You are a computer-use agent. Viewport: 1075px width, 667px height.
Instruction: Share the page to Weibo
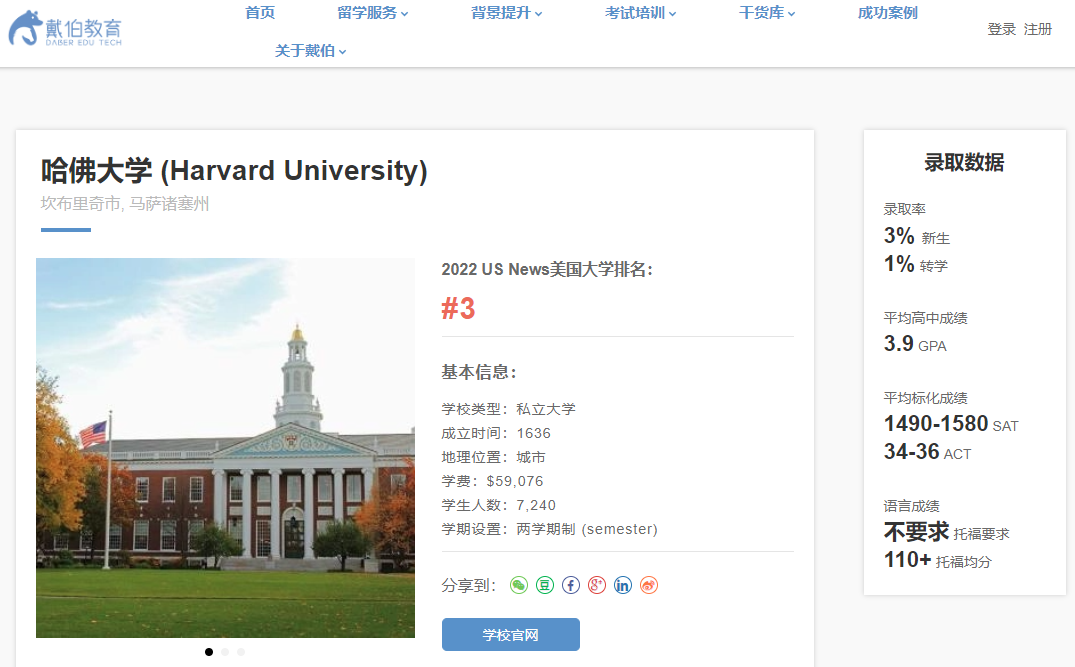tap(648, 585)
